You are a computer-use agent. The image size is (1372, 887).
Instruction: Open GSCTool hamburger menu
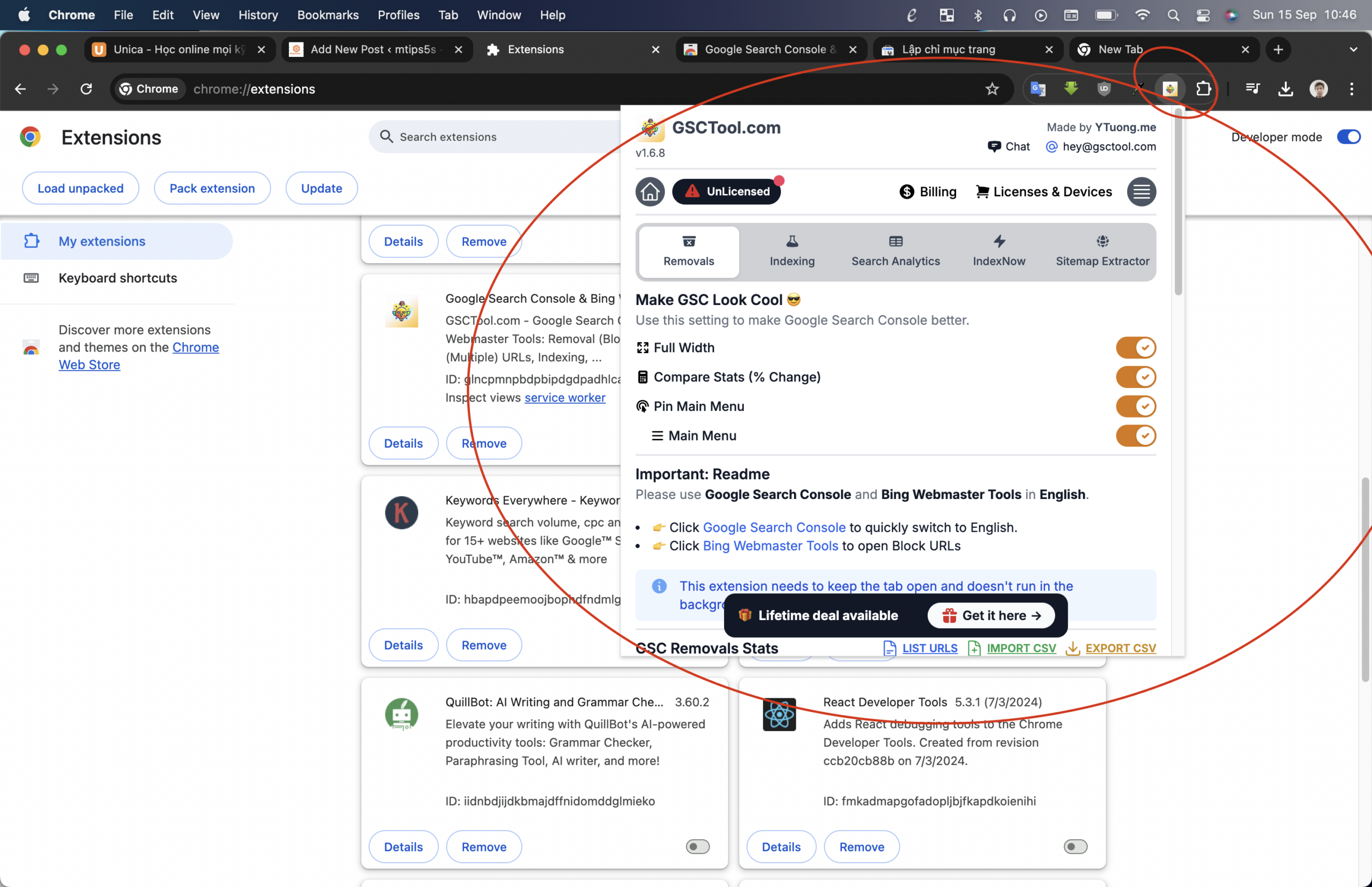[x=1141, y=192]
